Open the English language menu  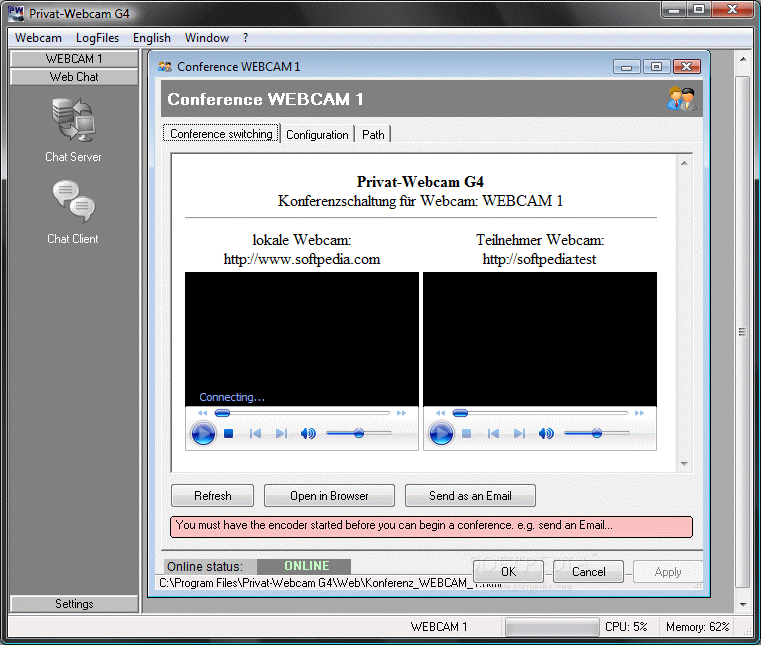click(x=152, y=38)
